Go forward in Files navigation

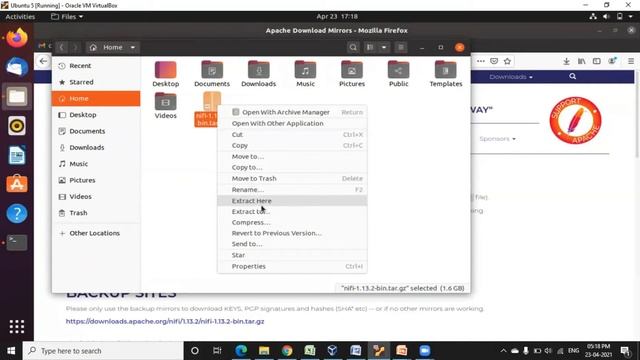click(x=75, y=47)
